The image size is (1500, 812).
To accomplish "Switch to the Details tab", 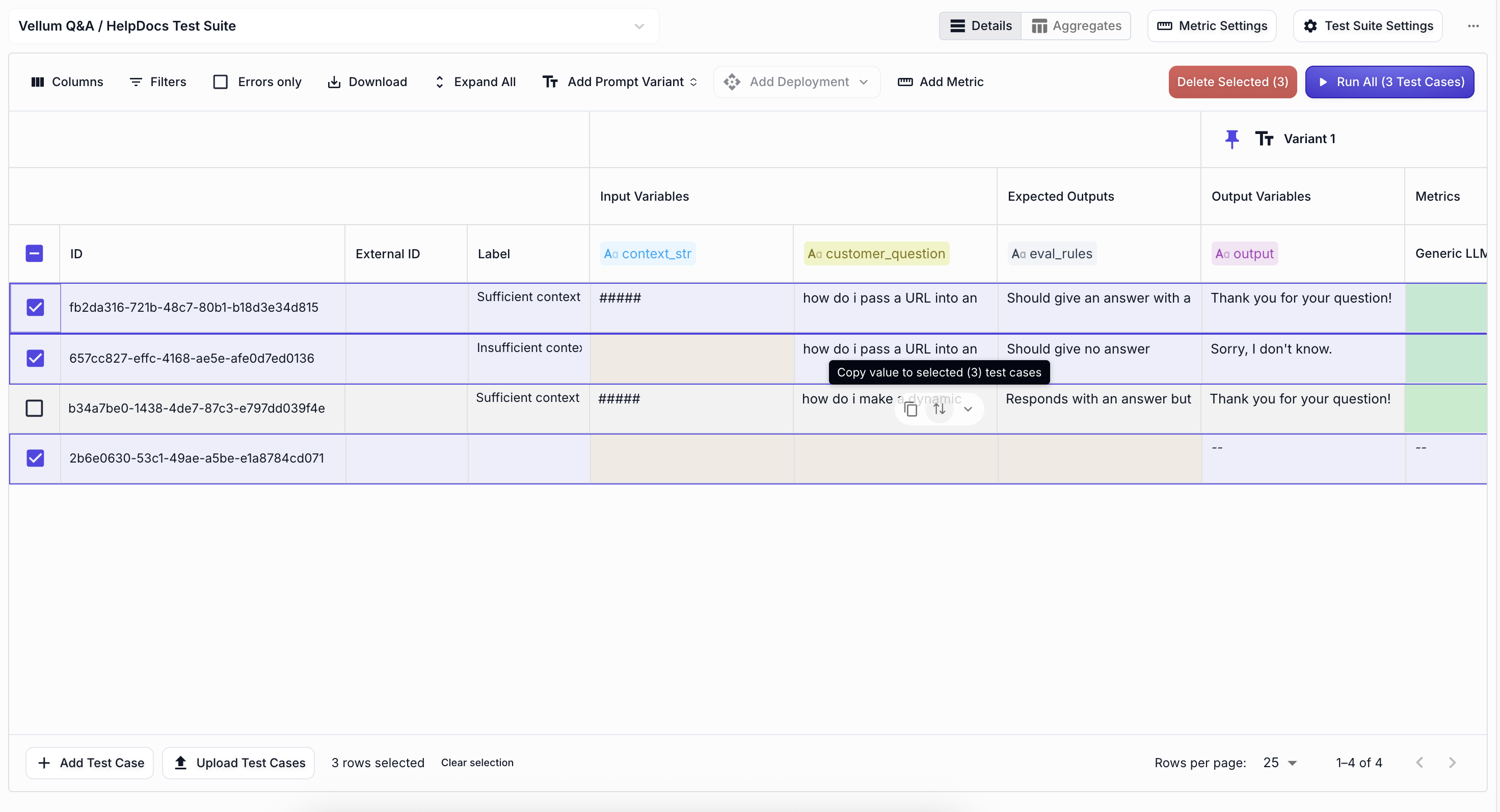I will [981, 25].
